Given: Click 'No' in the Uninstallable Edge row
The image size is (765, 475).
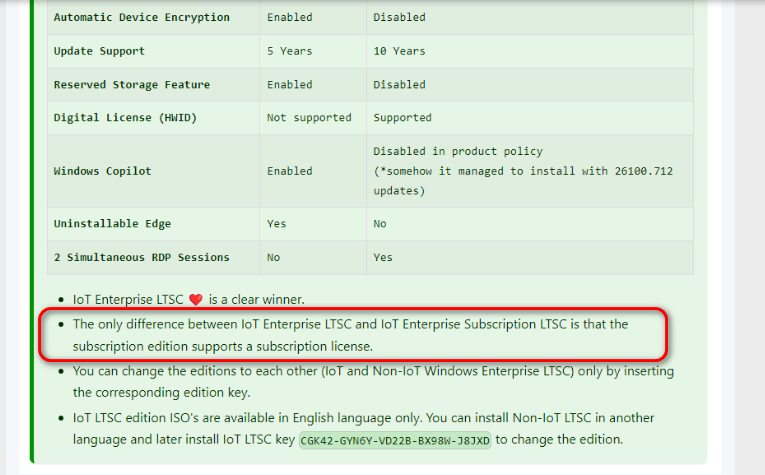Looking at the screenshot, I should click(x=380, y=223).
